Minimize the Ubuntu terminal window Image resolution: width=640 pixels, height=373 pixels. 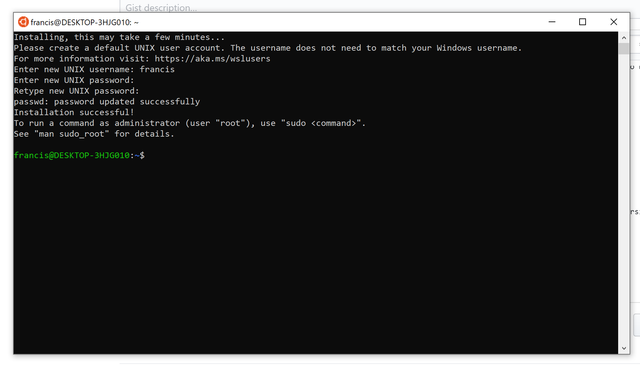pos(552,22)
